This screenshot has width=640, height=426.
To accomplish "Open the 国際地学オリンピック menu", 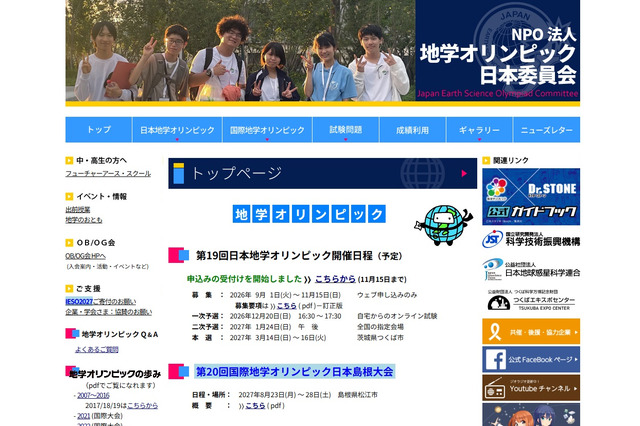I will 267,129.
